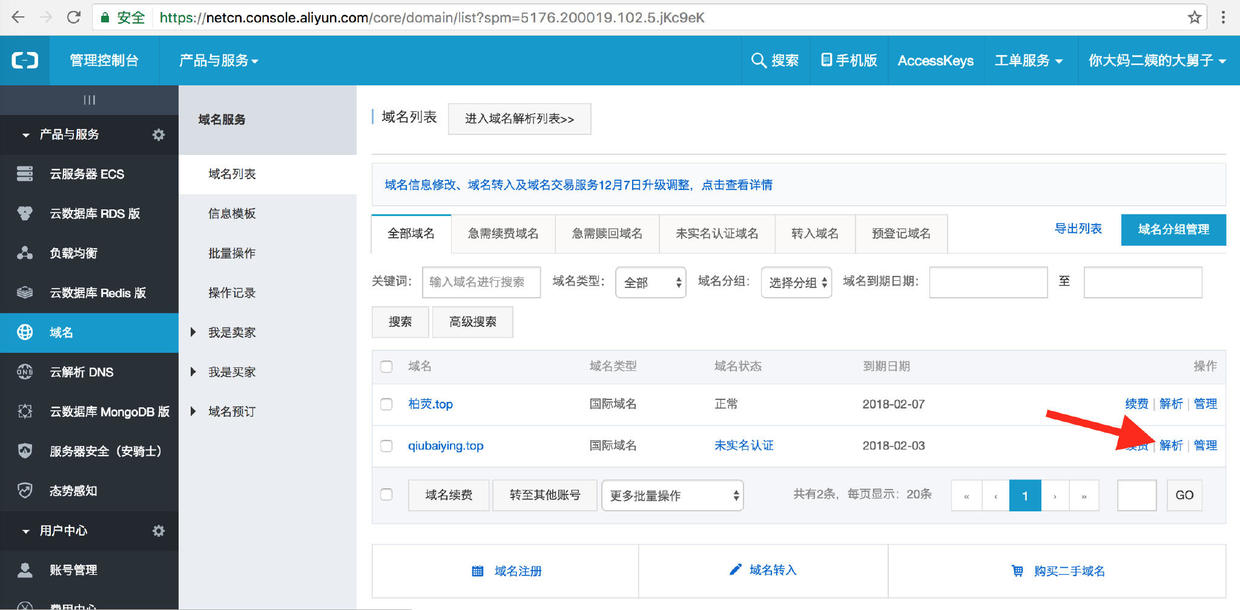Image resolution: width=1240 pixels, height=610 pixels.
Task: Click the 云数据库 RDS 版 icon
Action: coord(25,213)
